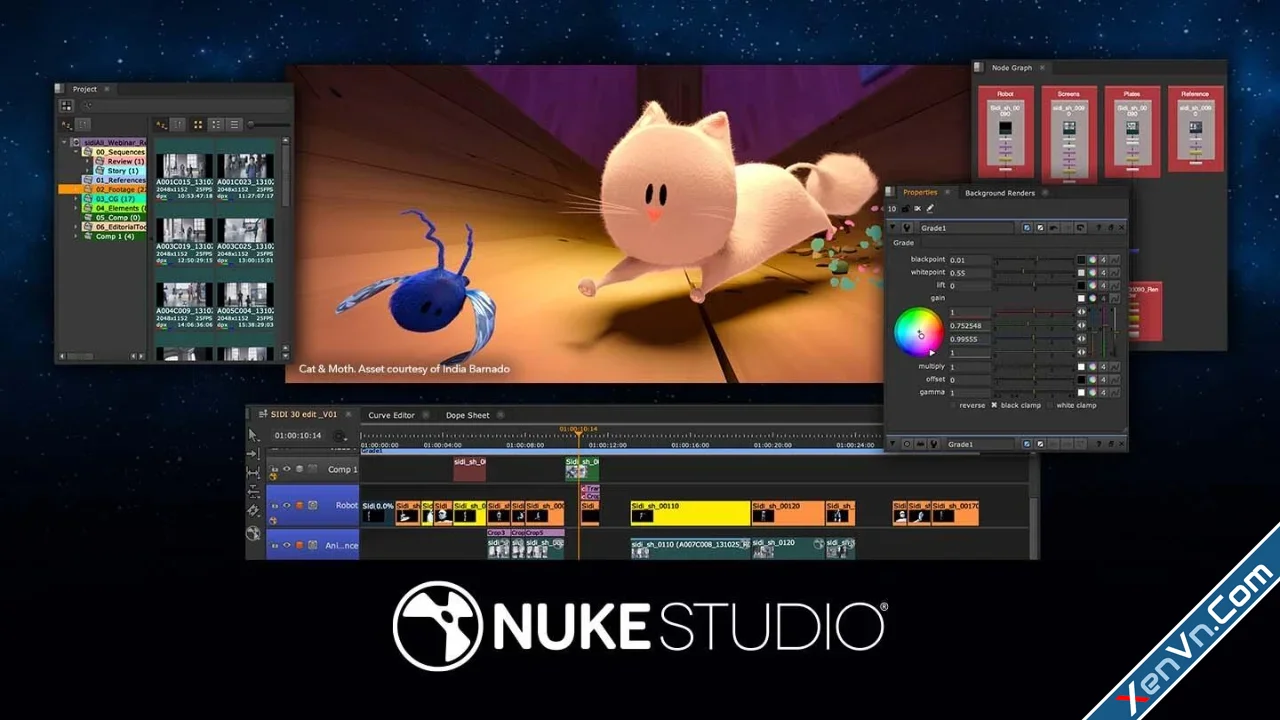Click the bottom radial icon in timeline toolbar
This screenshot has width=1280, height=720.
tap(253, 534)
